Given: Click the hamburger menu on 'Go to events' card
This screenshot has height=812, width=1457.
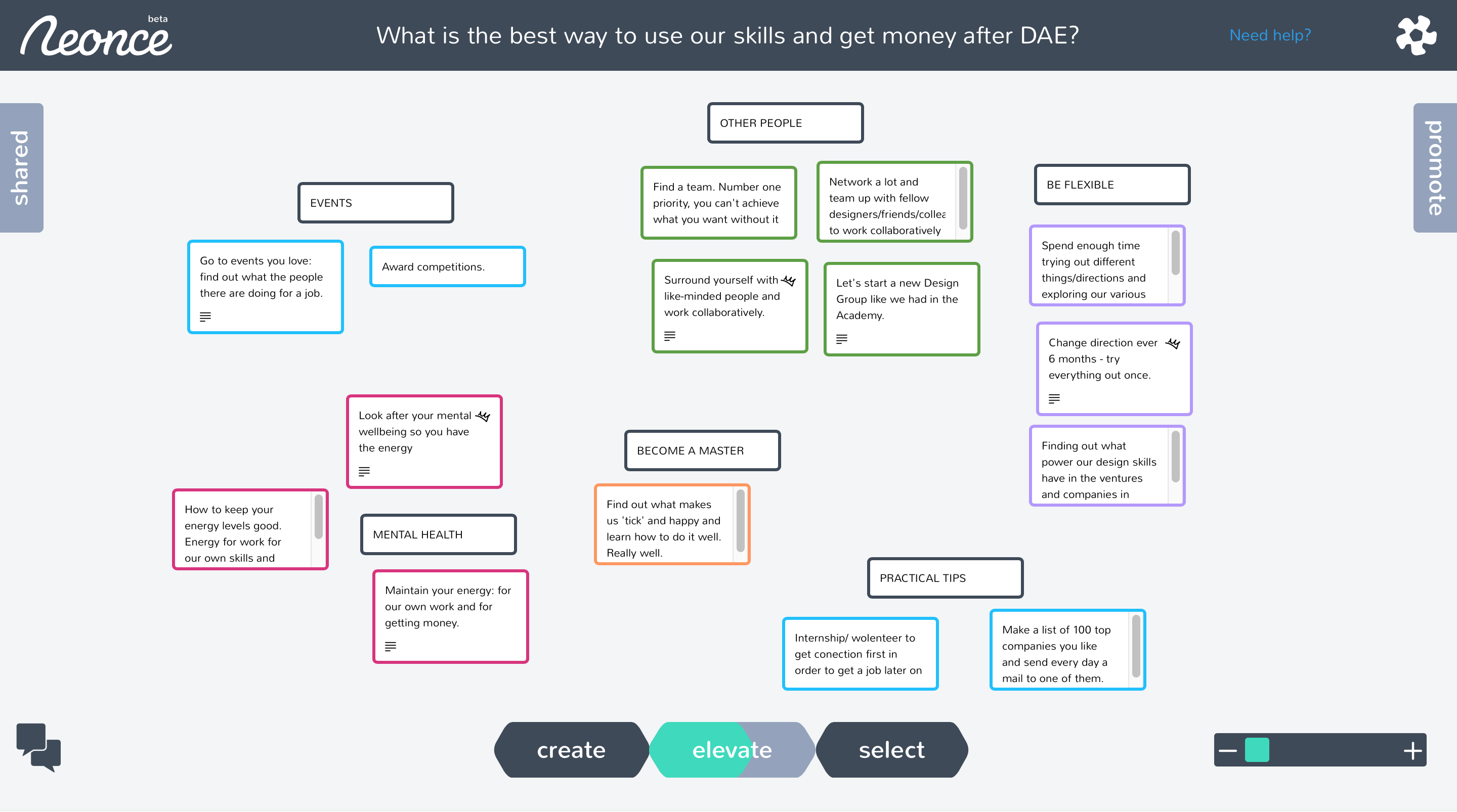Looking at the screenshot, I should (x=206, y=318).
